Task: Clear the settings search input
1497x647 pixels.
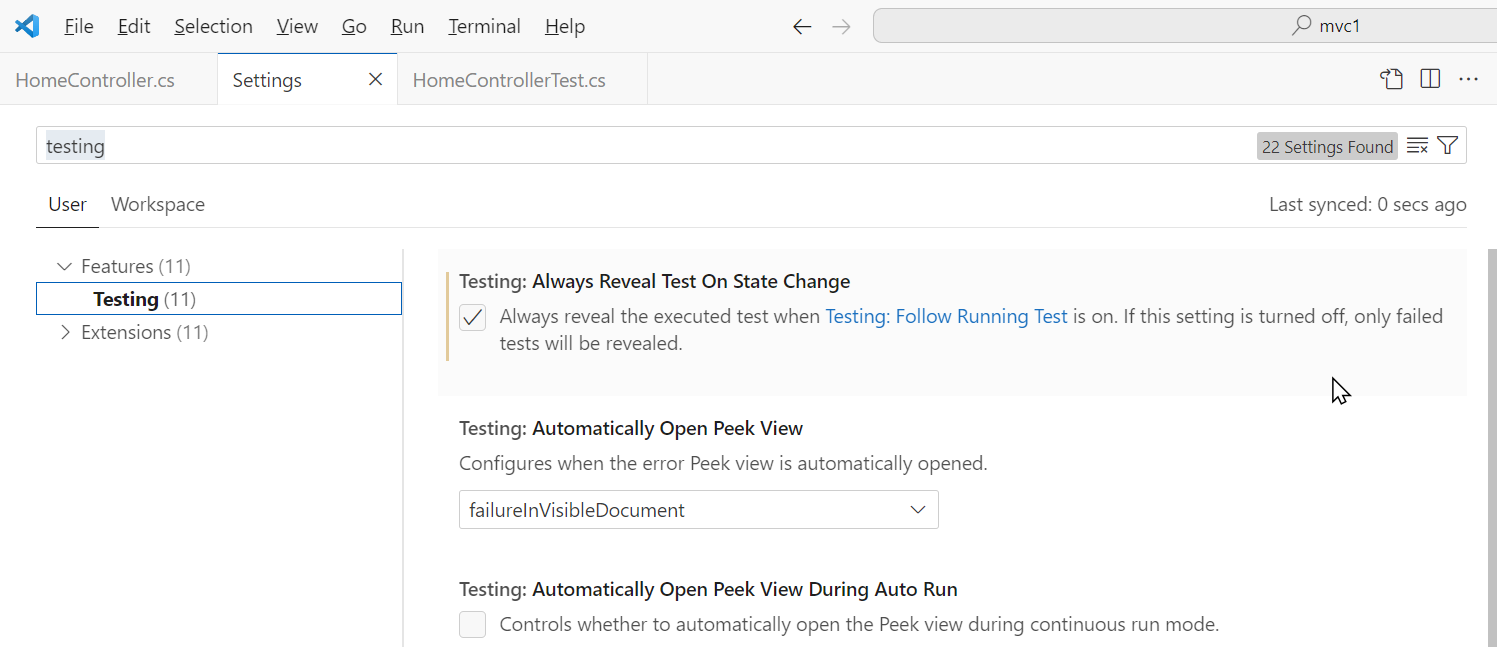Action: (x=1417, y=146)
